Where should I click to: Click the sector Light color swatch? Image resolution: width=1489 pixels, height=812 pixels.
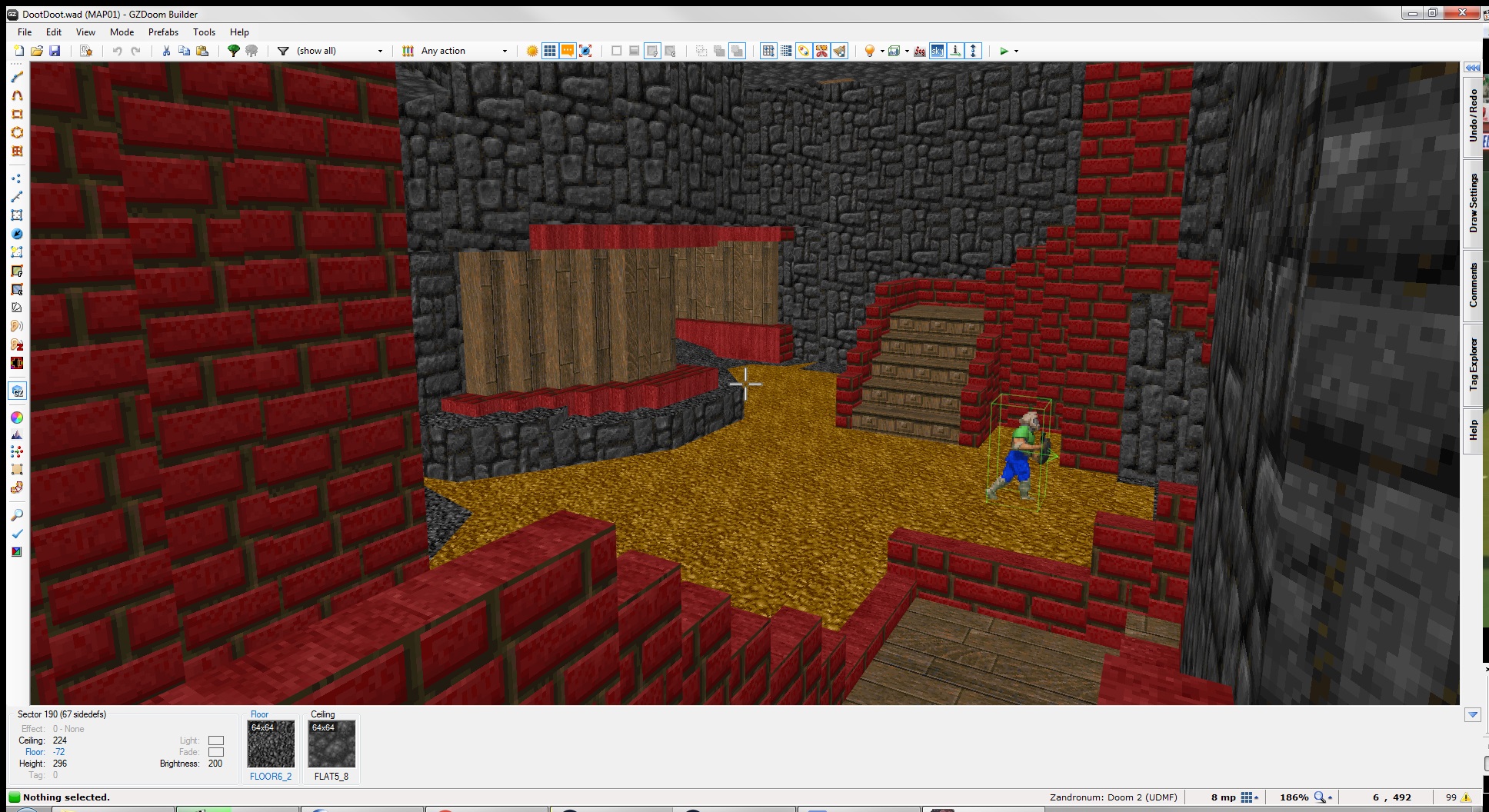click(216, 740)
